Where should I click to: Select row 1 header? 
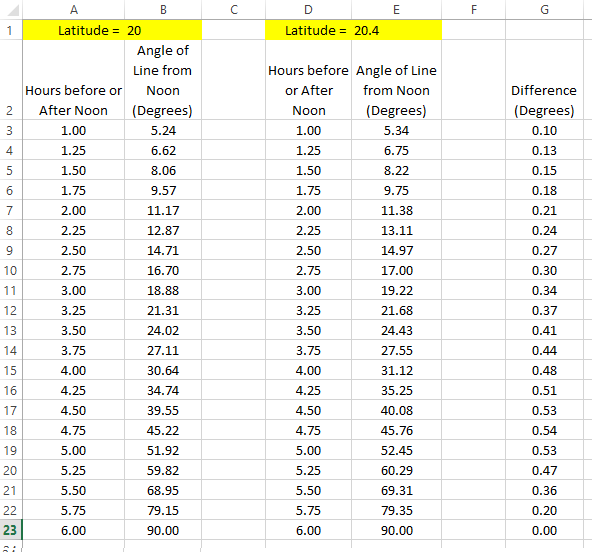pyautogui.click(x=11, y=30)
